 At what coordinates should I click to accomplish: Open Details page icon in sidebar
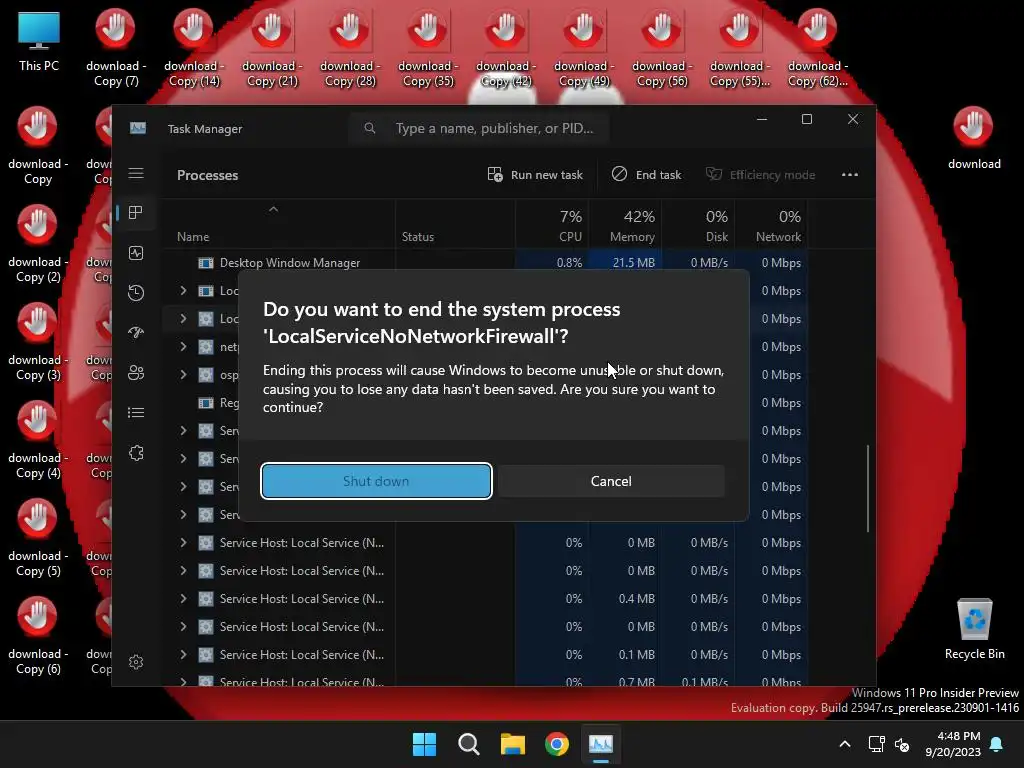point(136,413)
